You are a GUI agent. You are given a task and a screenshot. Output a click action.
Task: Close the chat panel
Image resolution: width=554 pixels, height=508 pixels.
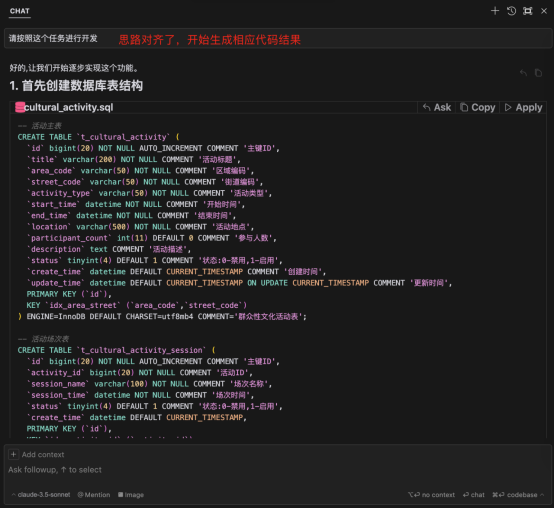click(544, 11)
